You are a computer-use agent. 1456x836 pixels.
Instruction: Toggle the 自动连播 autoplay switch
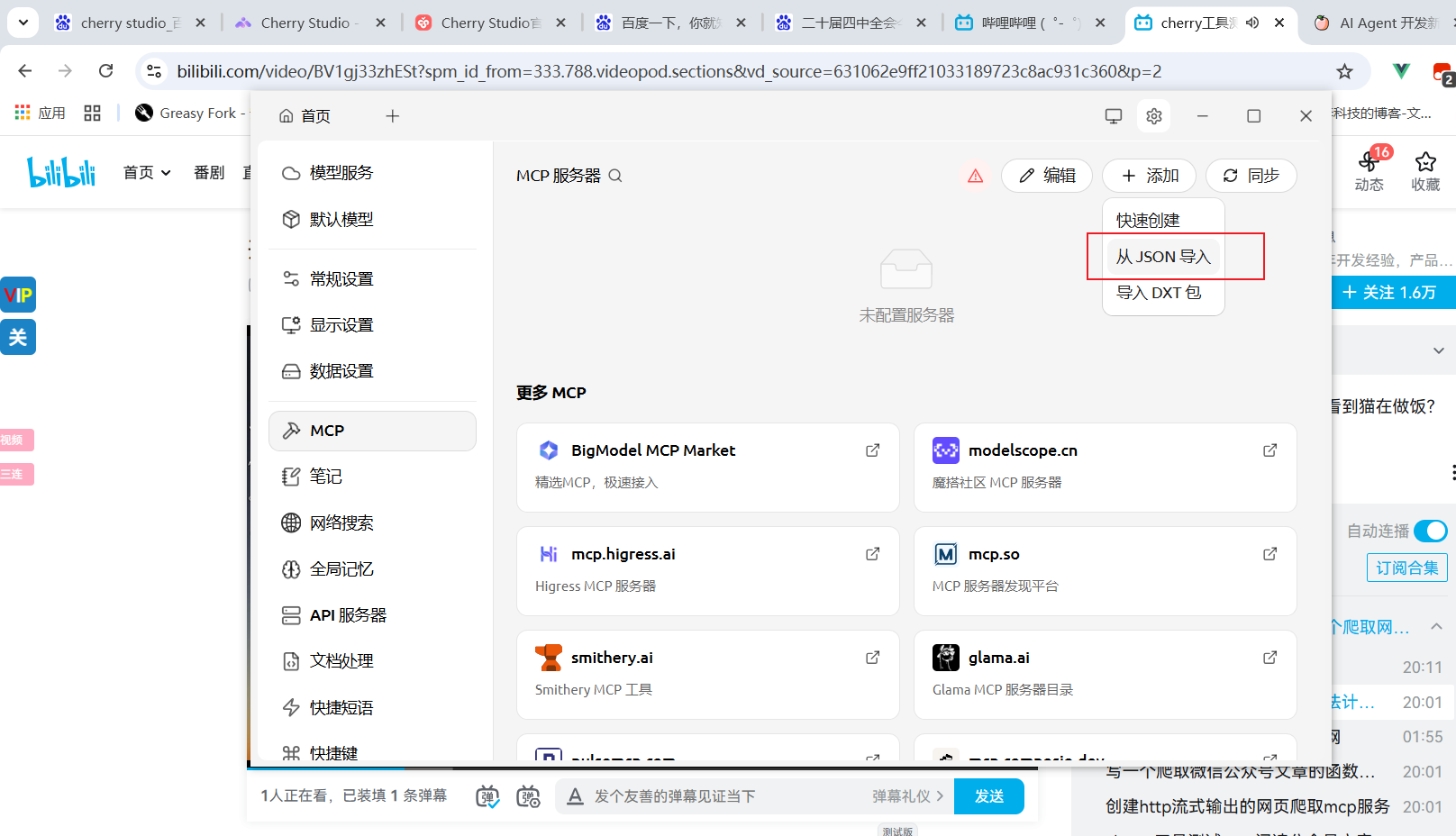[x=1430, y=531]
